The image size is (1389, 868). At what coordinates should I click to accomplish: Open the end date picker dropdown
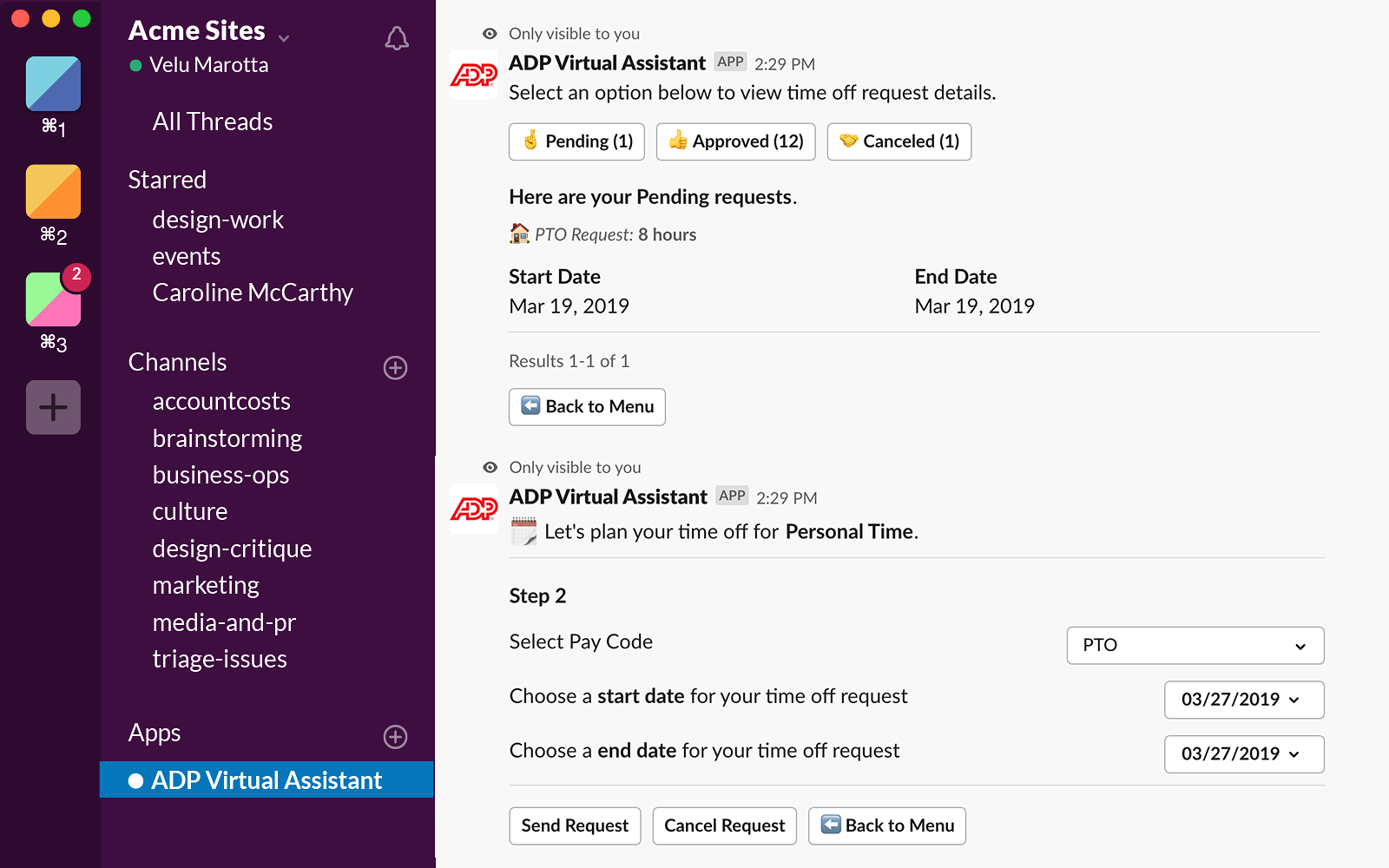point(1243,754)
